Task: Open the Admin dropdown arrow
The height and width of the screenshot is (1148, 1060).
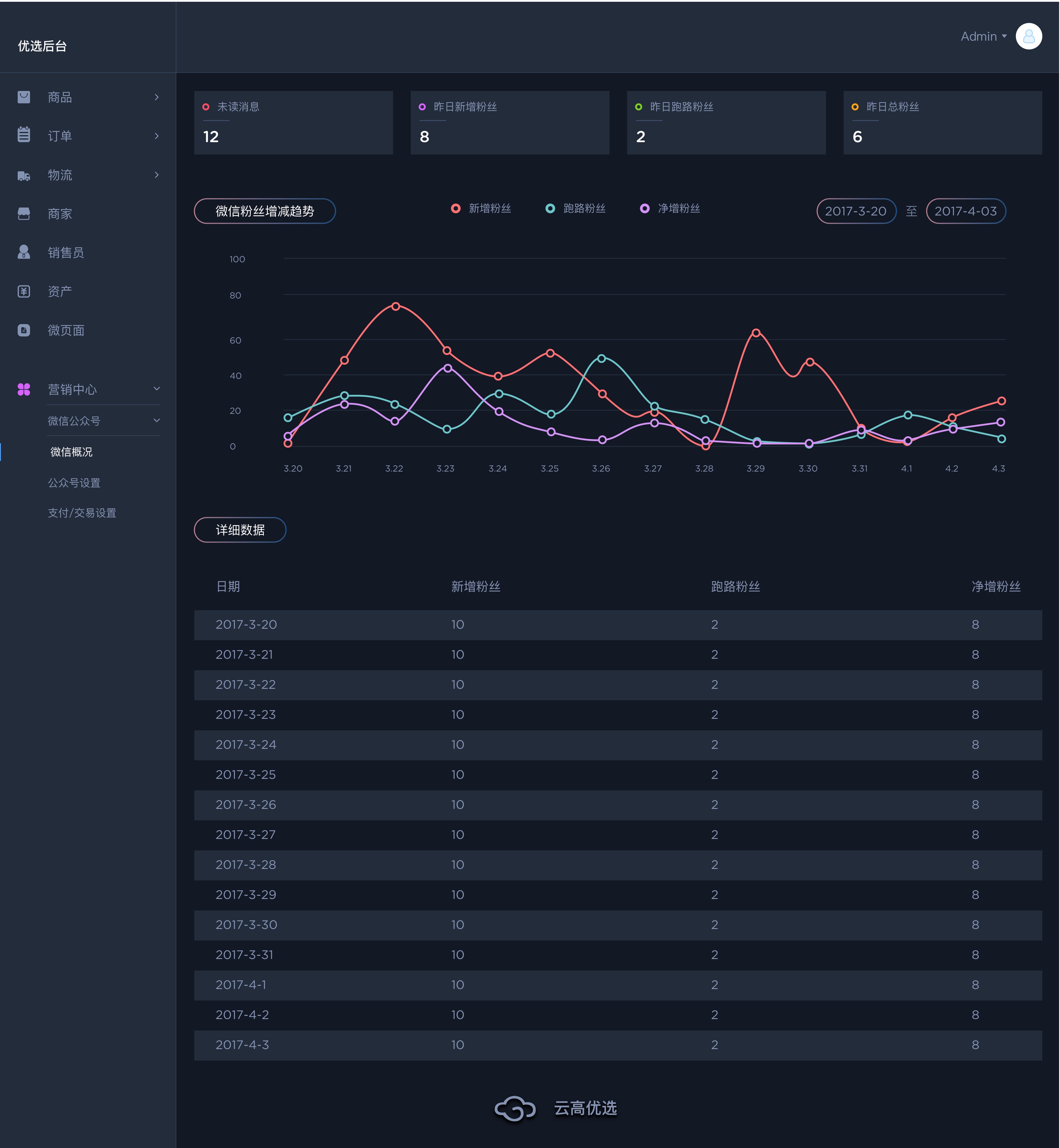Action: [x=1004, y=36]
